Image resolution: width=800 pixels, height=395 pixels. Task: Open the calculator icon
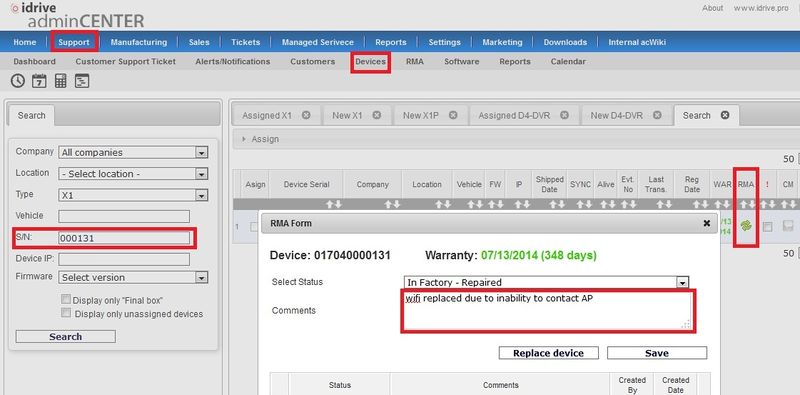(61, 81)
